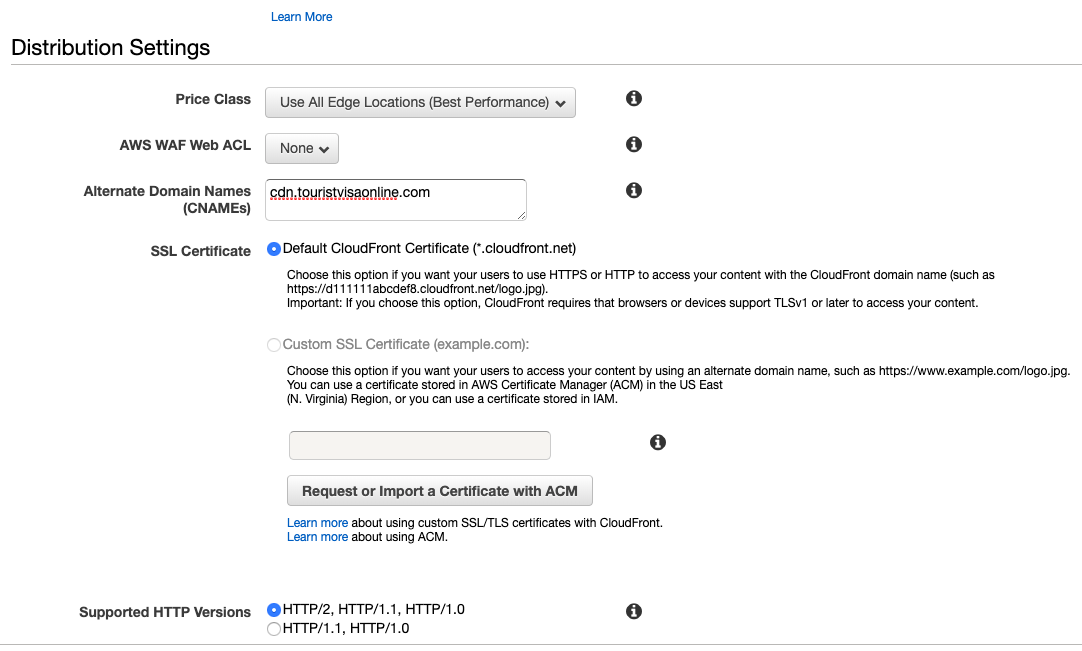Follow the Learn more about using ACM link

pyautogui.click(x=317, y=537)
